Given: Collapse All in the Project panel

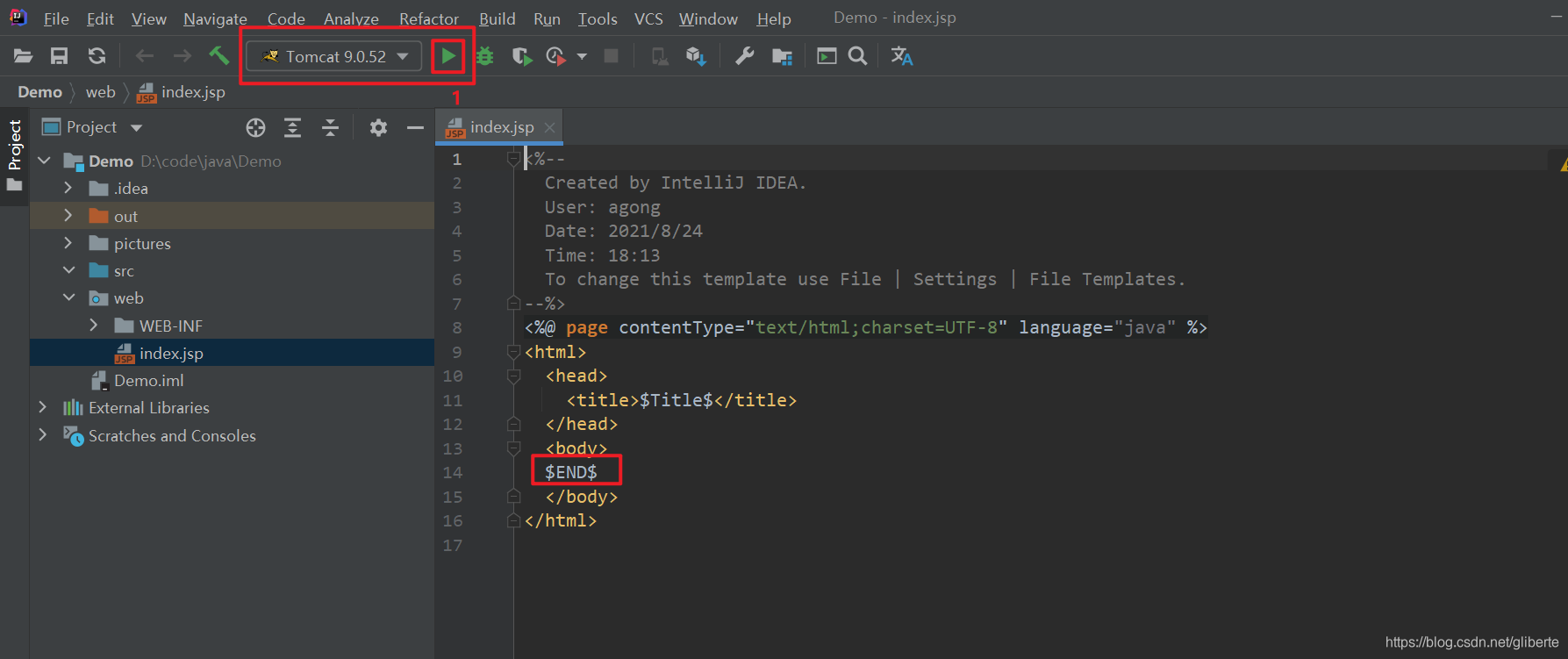Looking at the screenshot, I should click(330, 127).
